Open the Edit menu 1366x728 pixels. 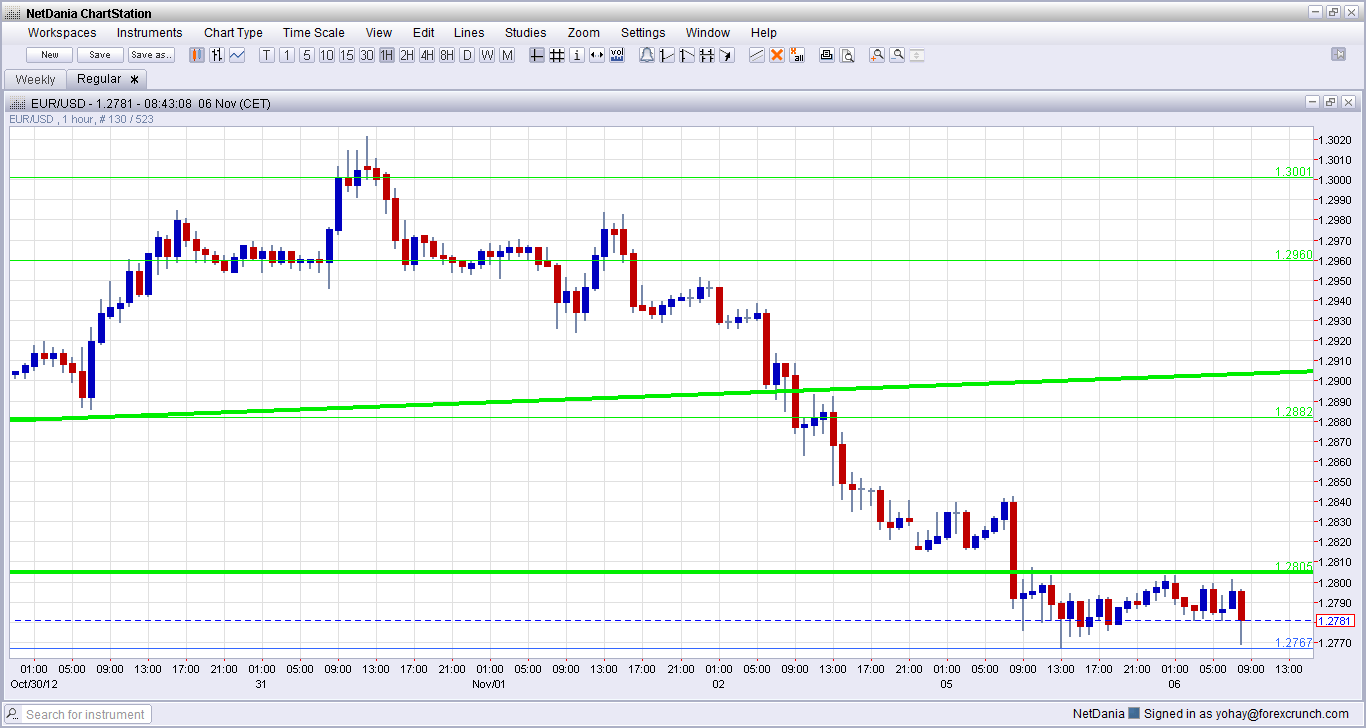point(423,33)
